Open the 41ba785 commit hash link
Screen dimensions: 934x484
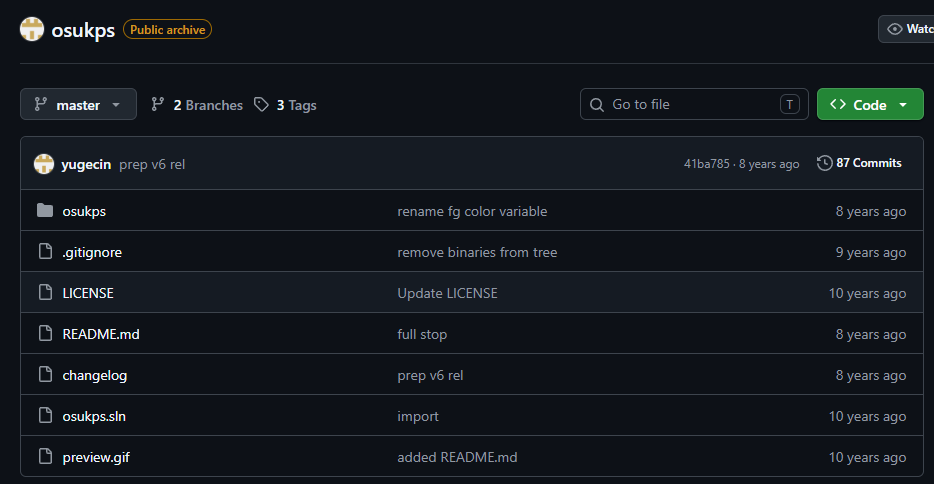pos(706,164)
